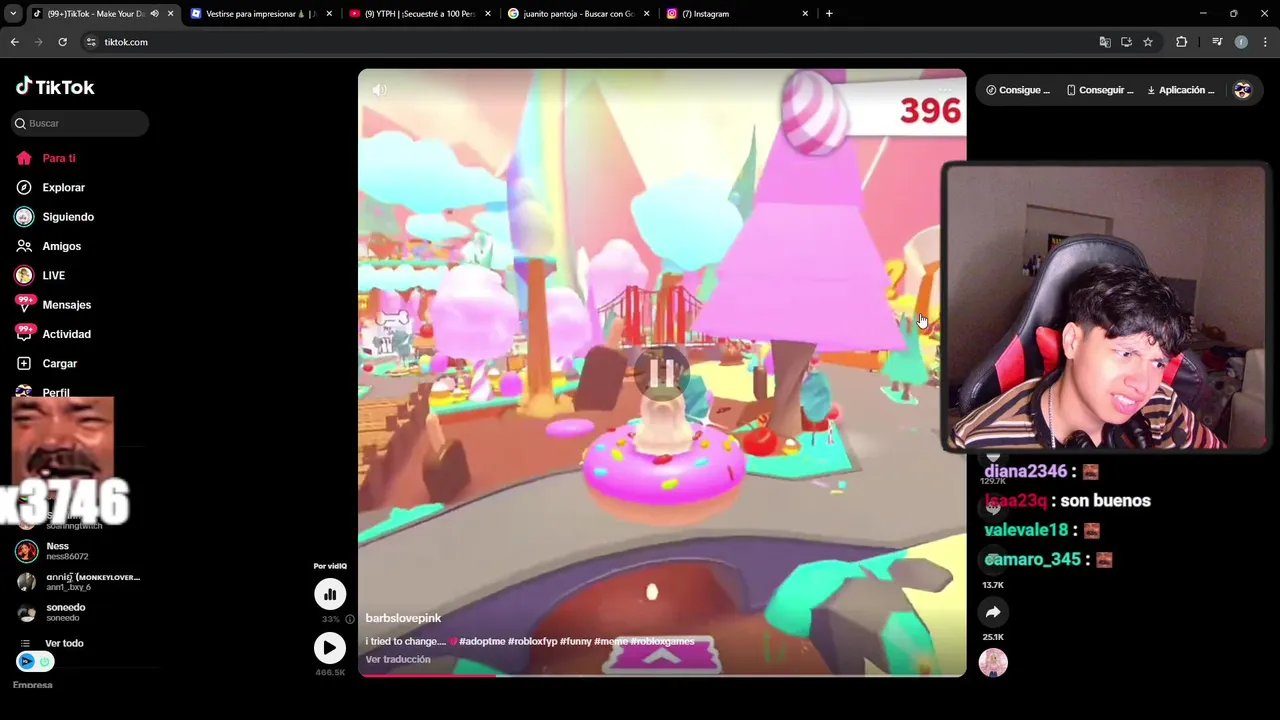The image size is (1280, 720).
Task: Open the Chrome three-dot menu
Action: tap(1266, 42)
